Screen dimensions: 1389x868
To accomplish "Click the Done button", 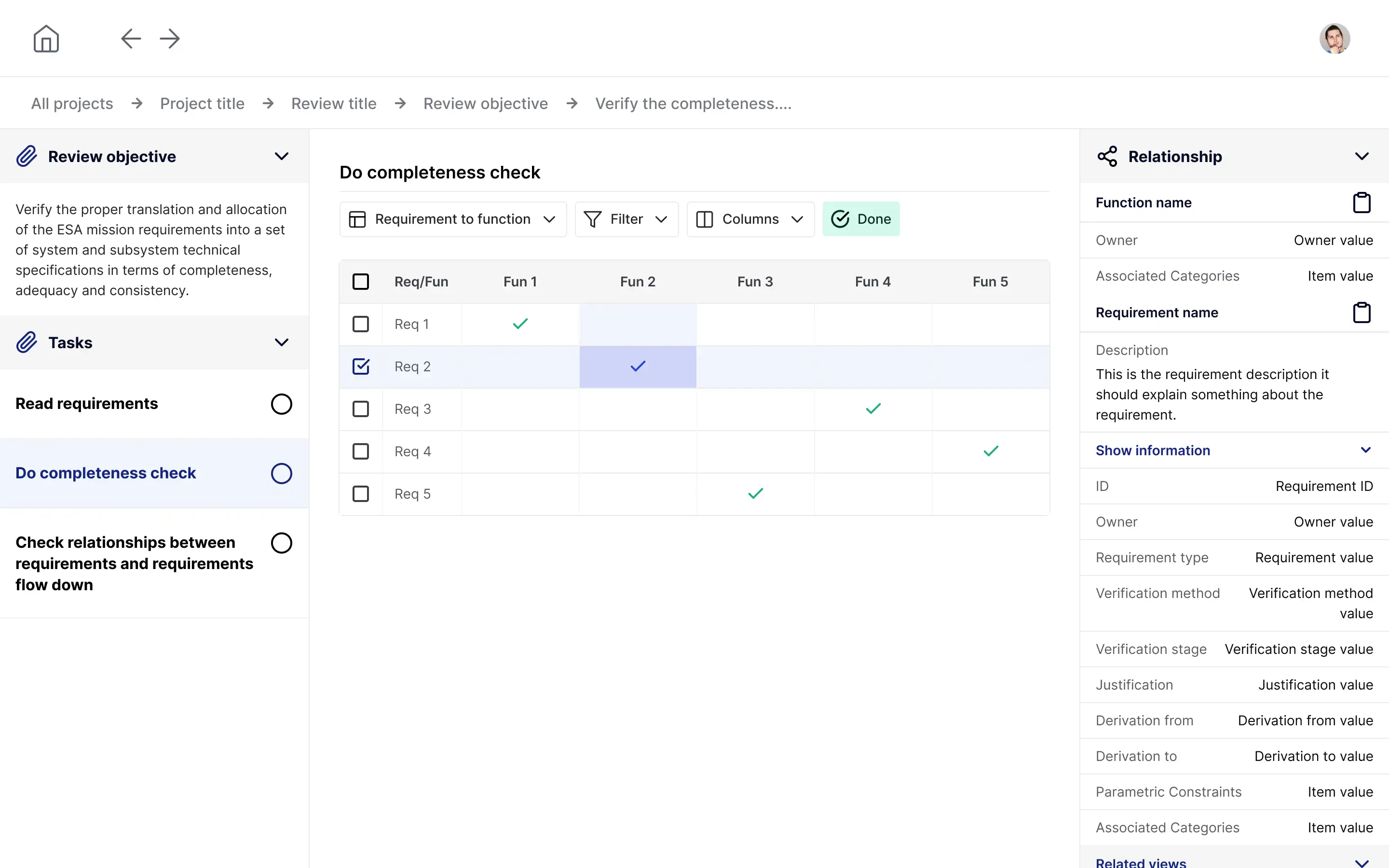I will point(861,219).
